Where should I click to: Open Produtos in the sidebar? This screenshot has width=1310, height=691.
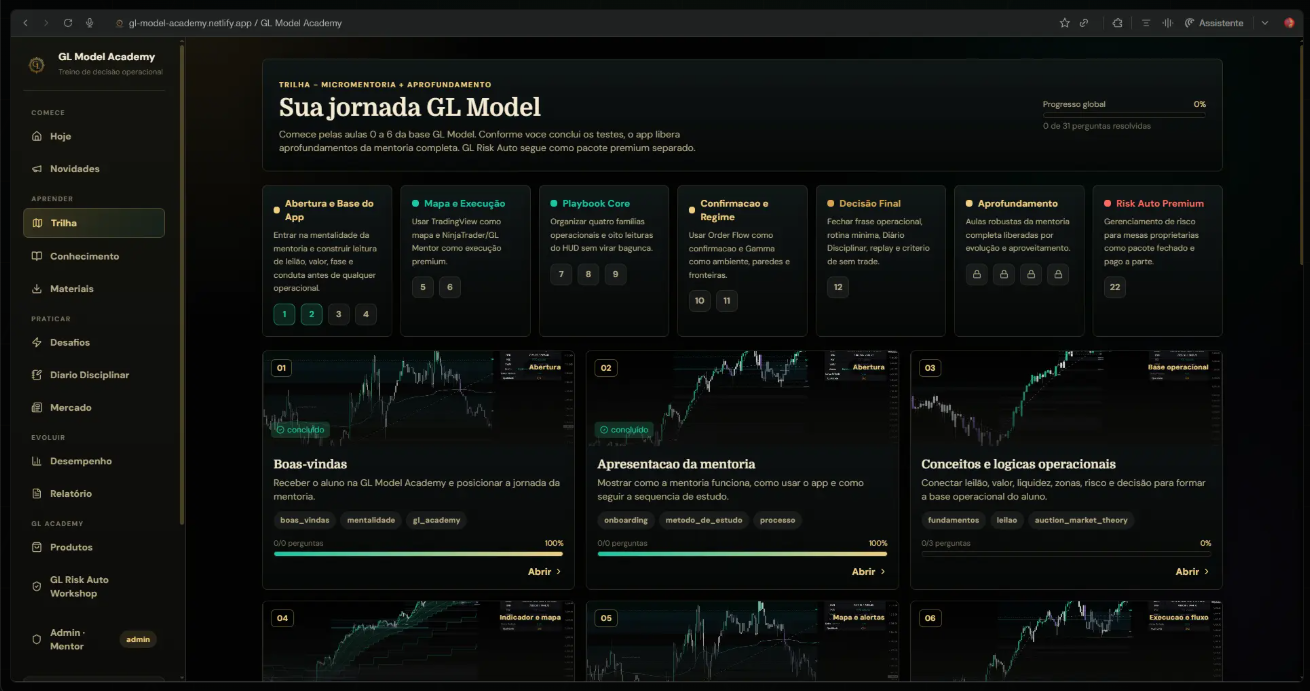point(94,547)
